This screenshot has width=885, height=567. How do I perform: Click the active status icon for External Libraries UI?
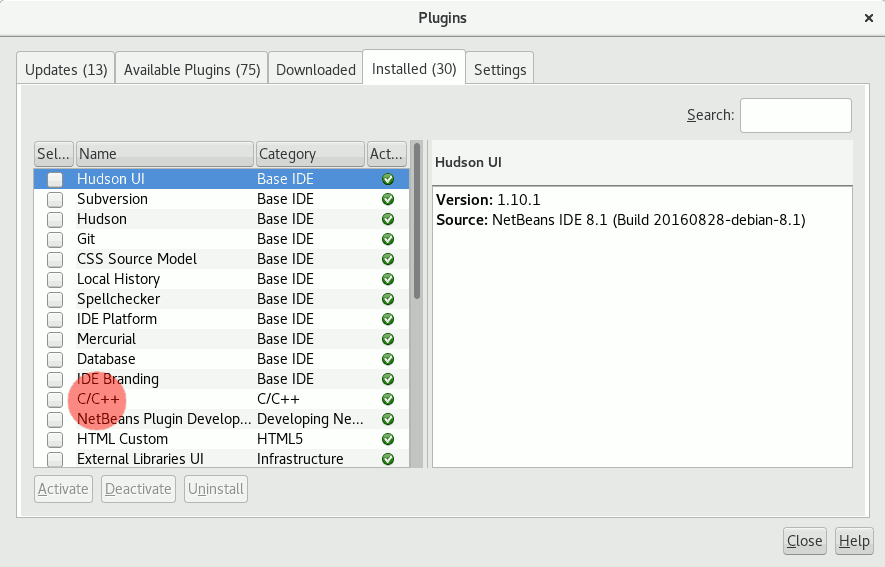(x=388, y=459)
